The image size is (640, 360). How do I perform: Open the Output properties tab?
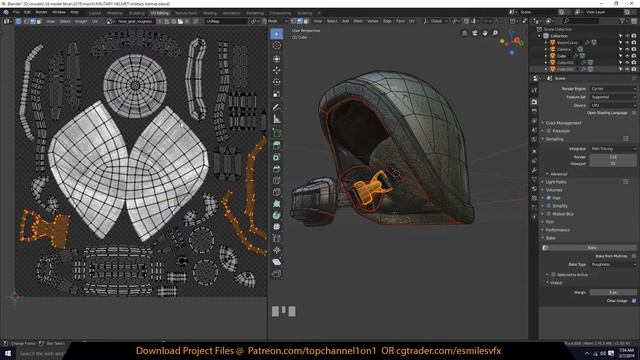tap(534, 111)
